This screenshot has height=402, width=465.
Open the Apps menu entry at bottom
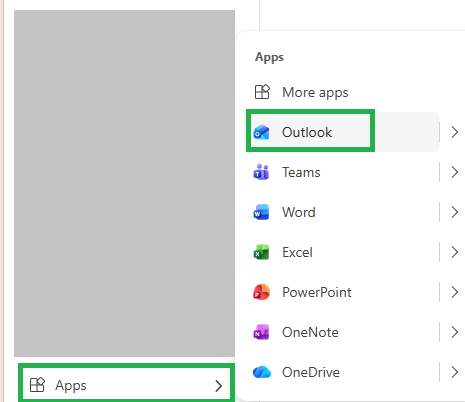click(126, 385)
